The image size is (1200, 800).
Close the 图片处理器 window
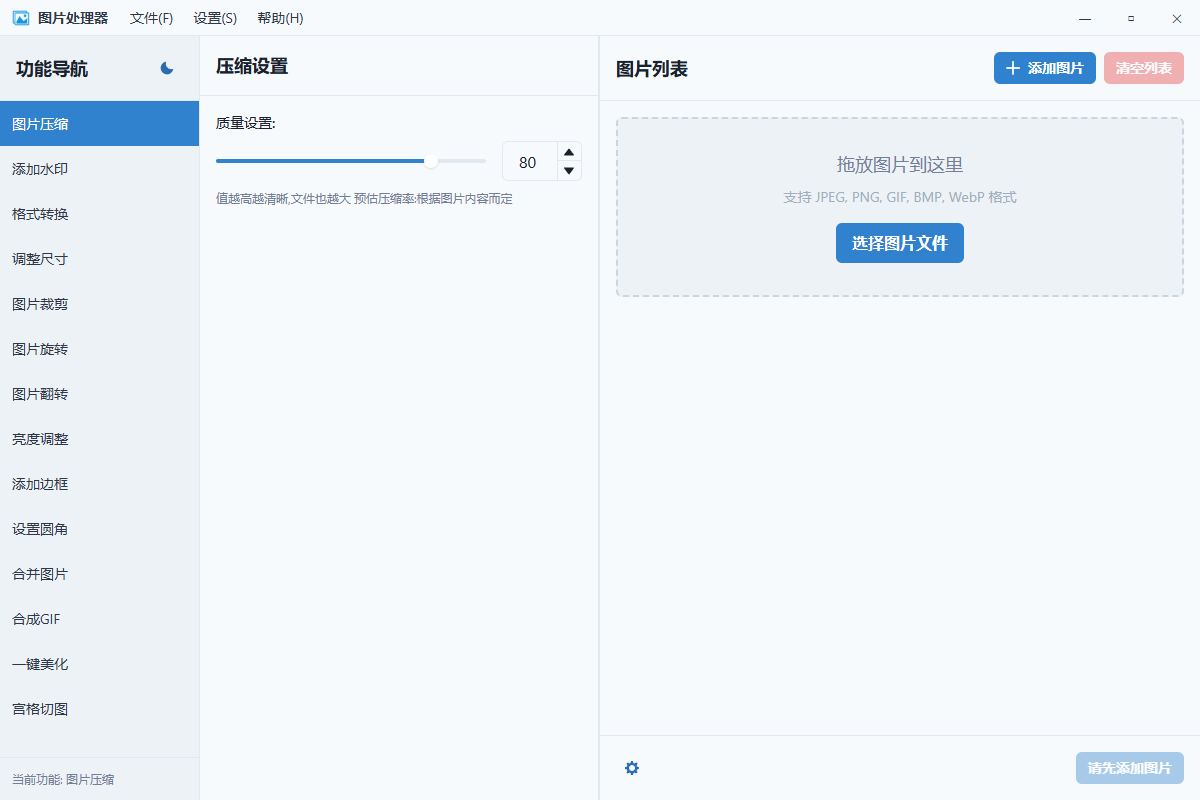coord(1177,18)
